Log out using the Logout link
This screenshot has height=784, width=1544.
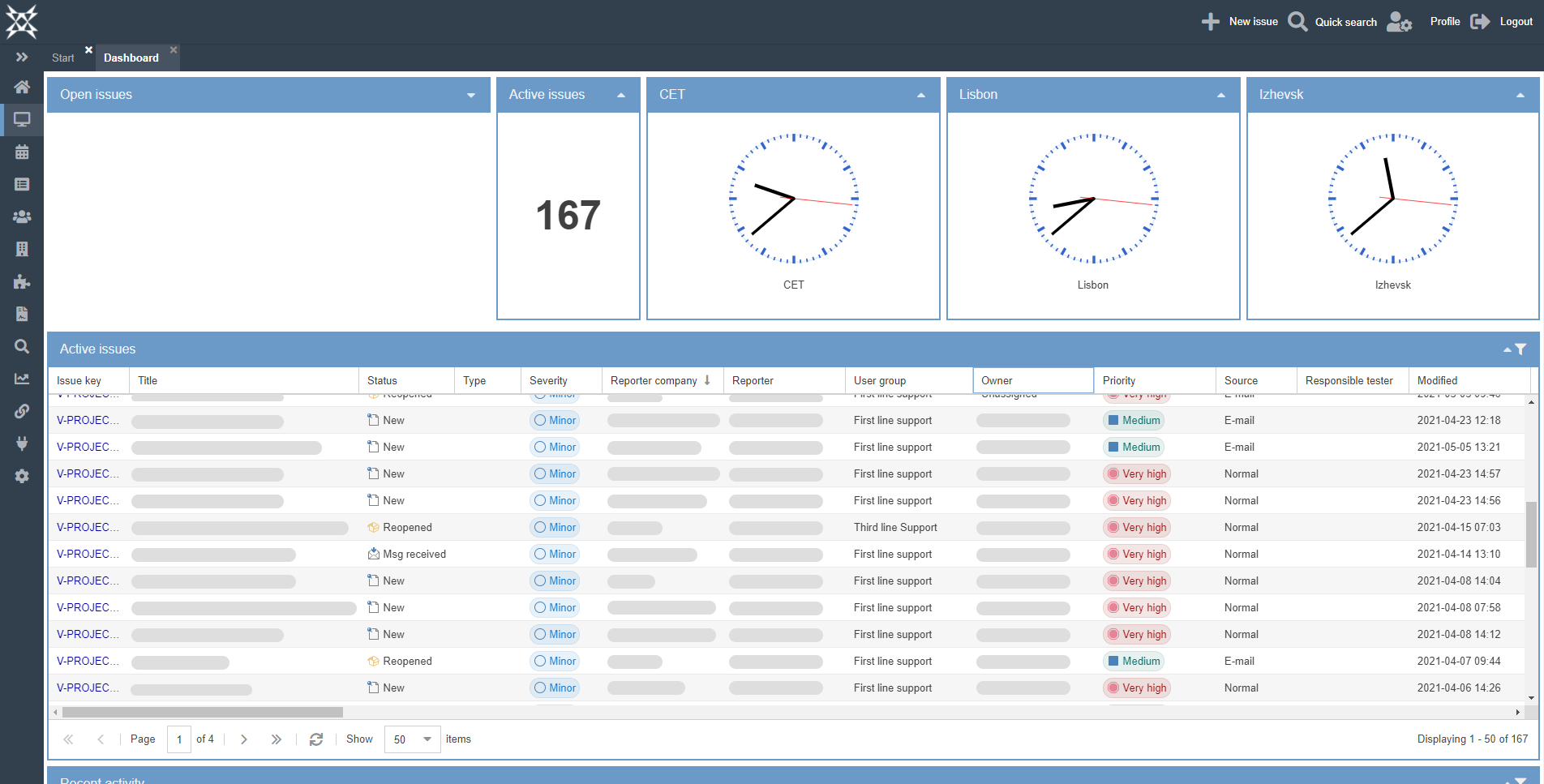click(x=1516, y=21)
